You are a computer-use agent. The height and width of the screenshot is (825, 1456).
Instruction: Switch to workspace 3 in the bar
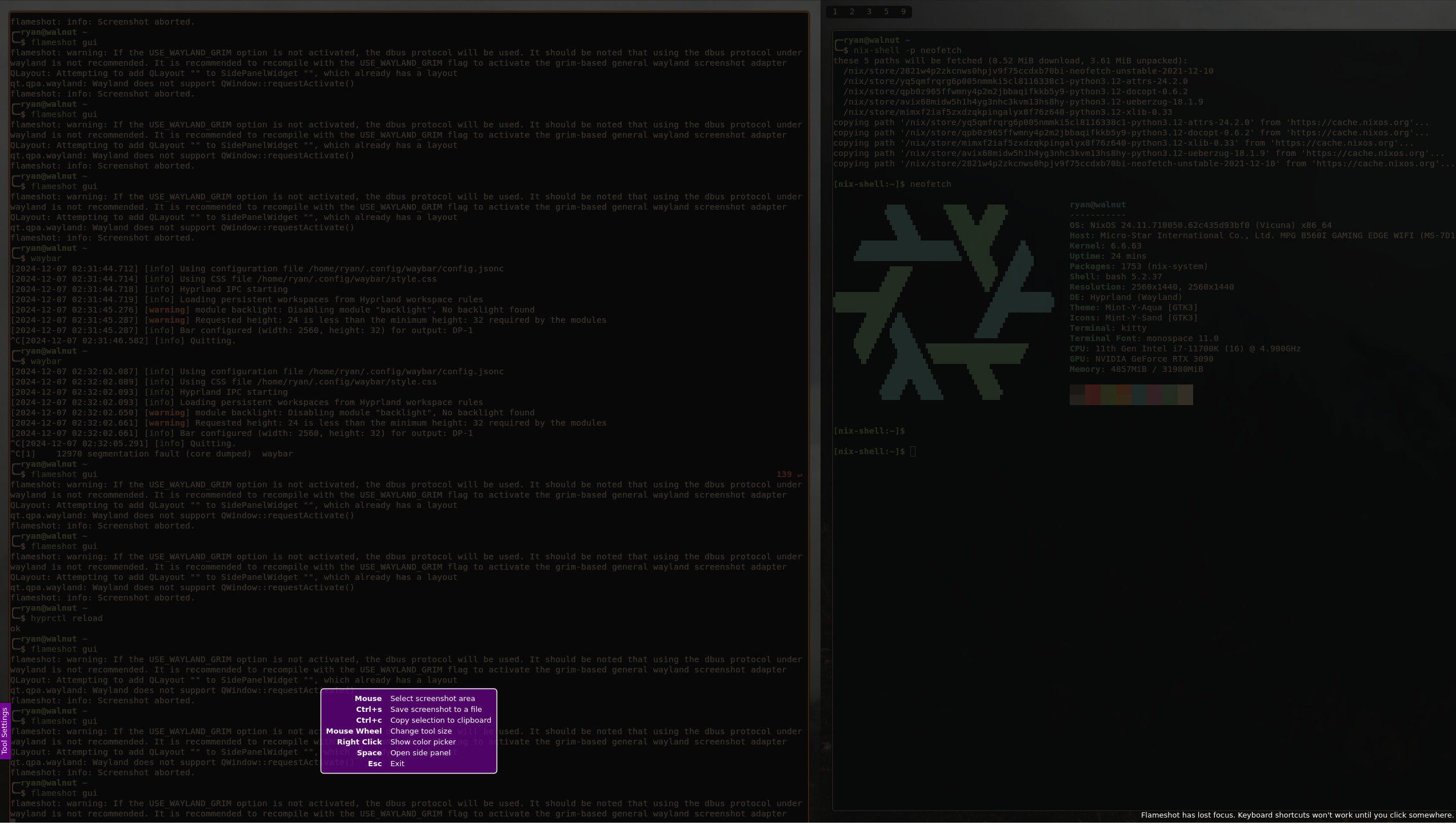click(x=869, y=11)
